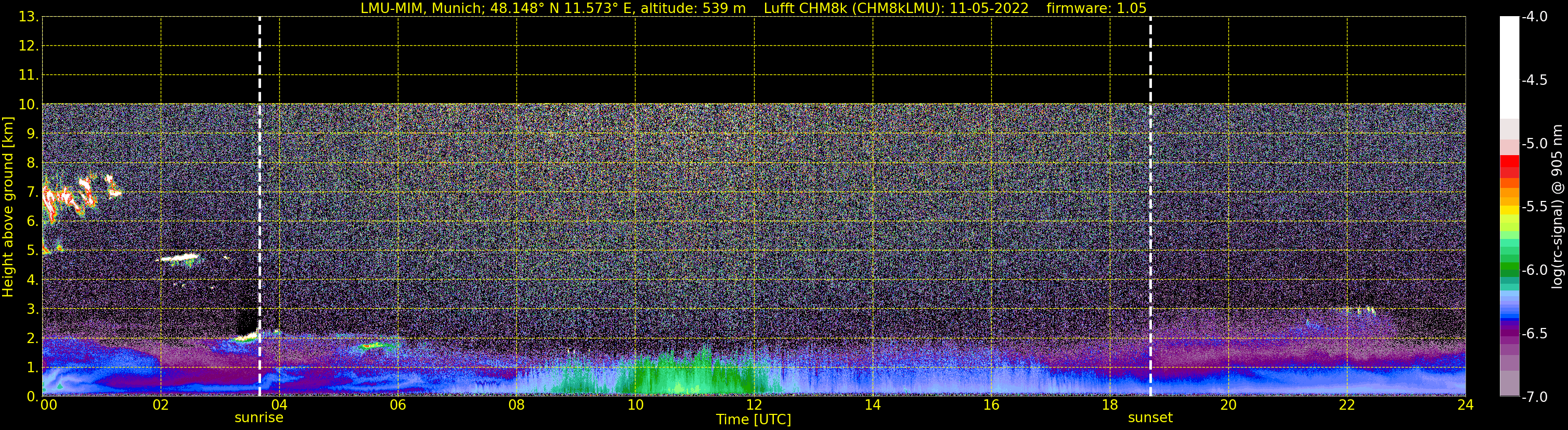
Task: Click the "Height above ground [km]" axis title
Action: click(x=8, y=207)
